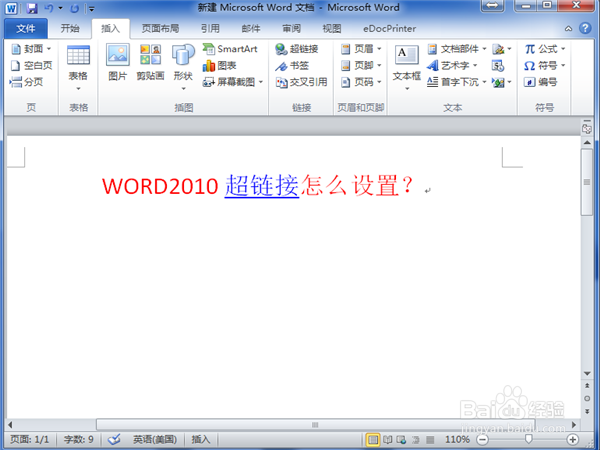
Task: Click the zoom slider handle
Action: 529,439
